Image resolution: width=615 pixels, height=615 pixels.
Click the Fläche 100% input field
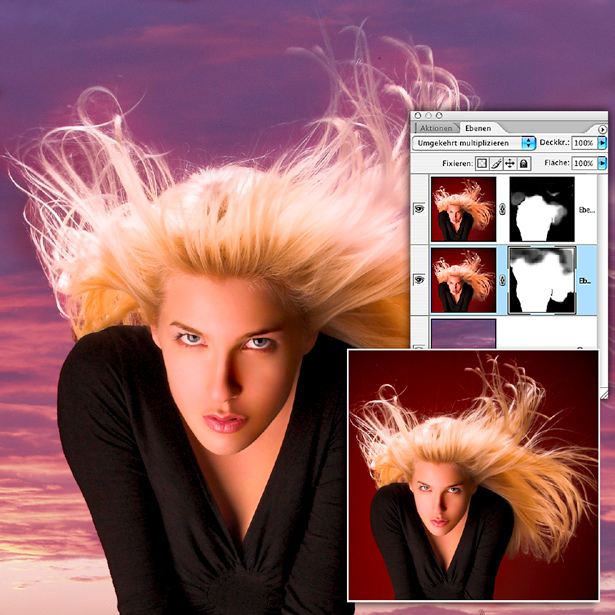pos(584,163)
